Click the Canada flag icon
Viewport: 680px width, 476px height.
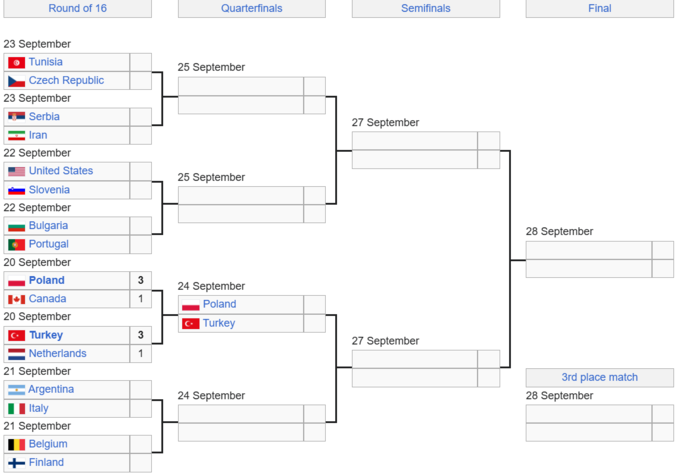point(16,299)
